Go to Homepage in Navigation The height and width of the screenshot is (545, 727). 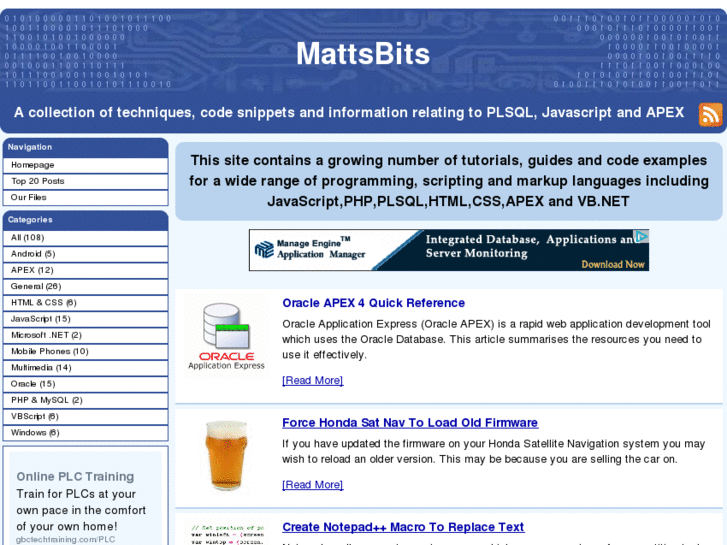(x=85, y=165)
